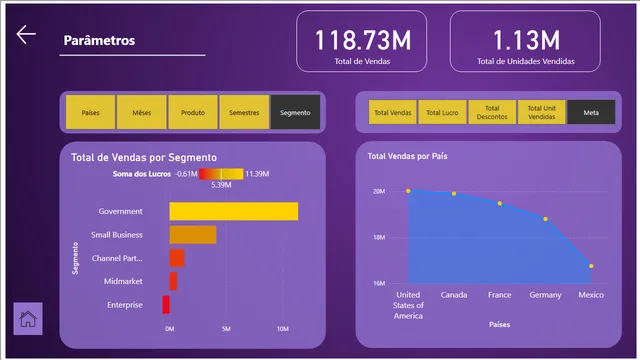
Task: Open the home page icon
Action: coord(28,319)
